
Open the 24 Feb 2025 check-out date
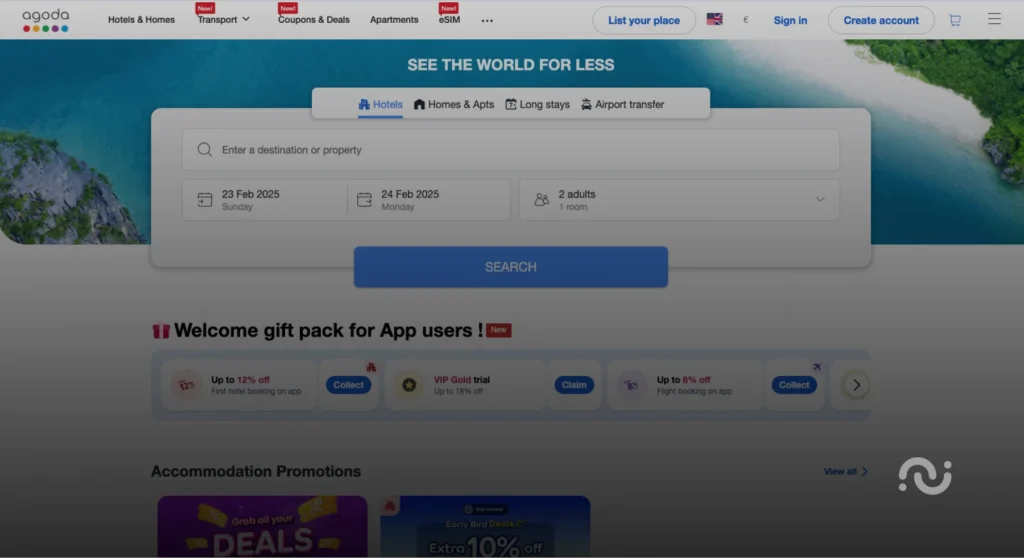tap(429, 200)
